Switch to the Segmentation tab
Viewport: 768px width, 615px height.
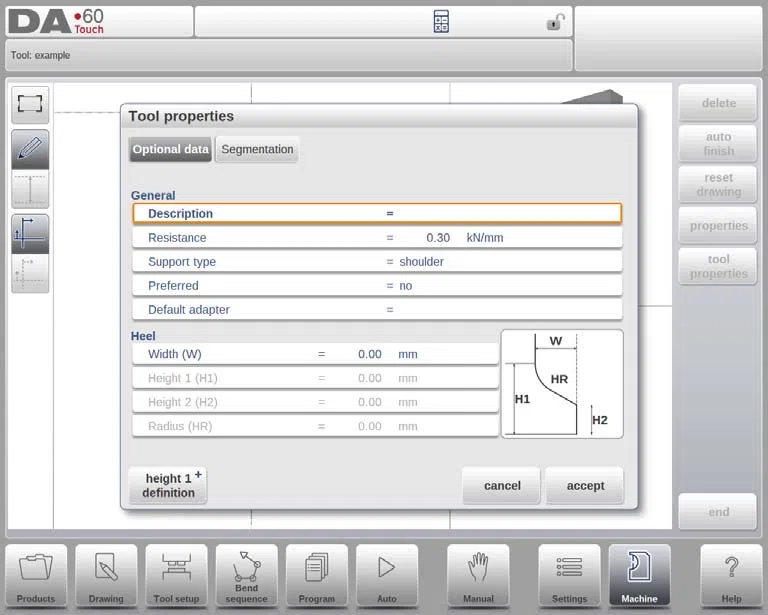[x=257, y=149]
